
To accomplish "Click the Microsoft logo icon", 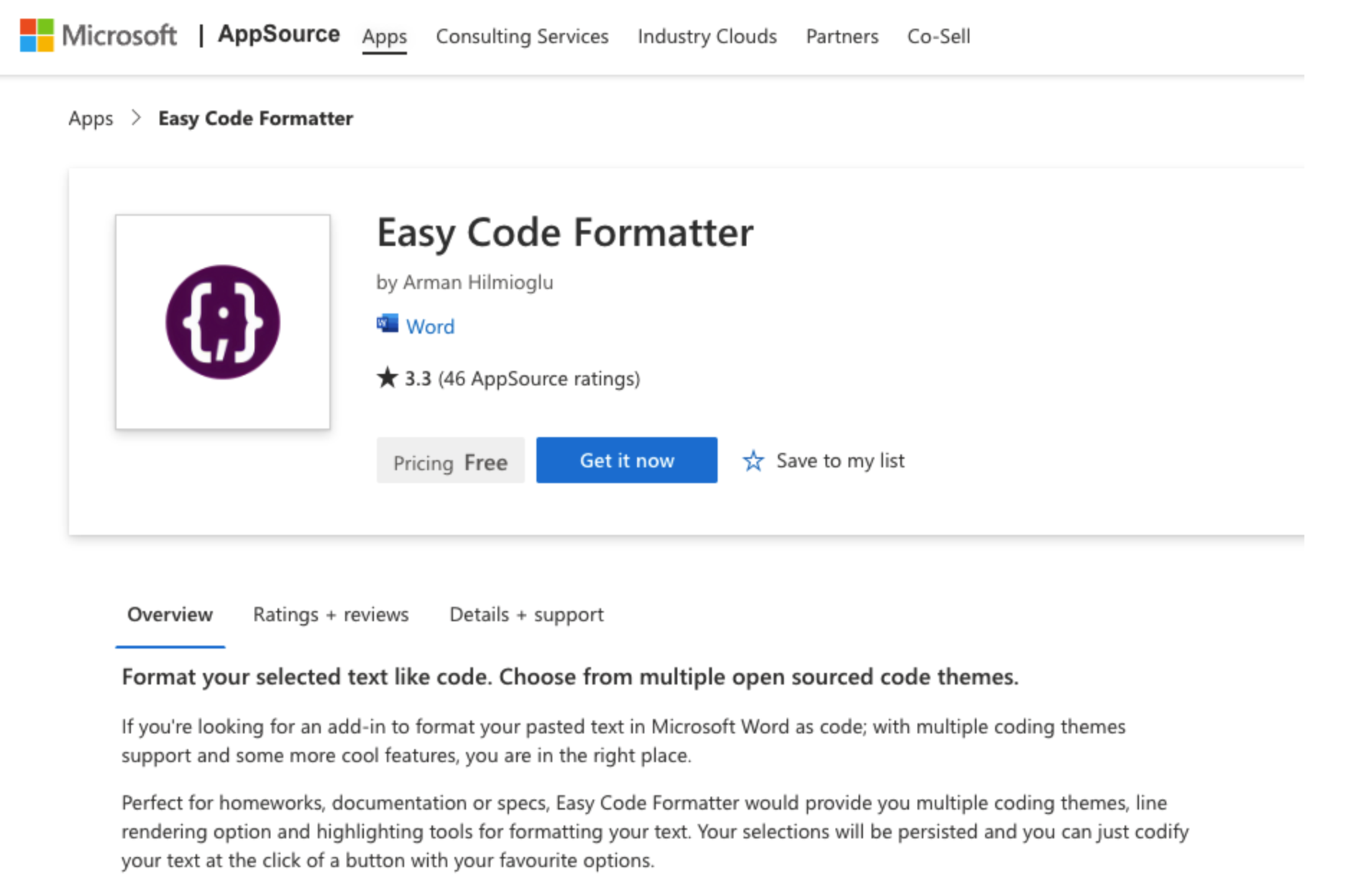I will (36, 35).
